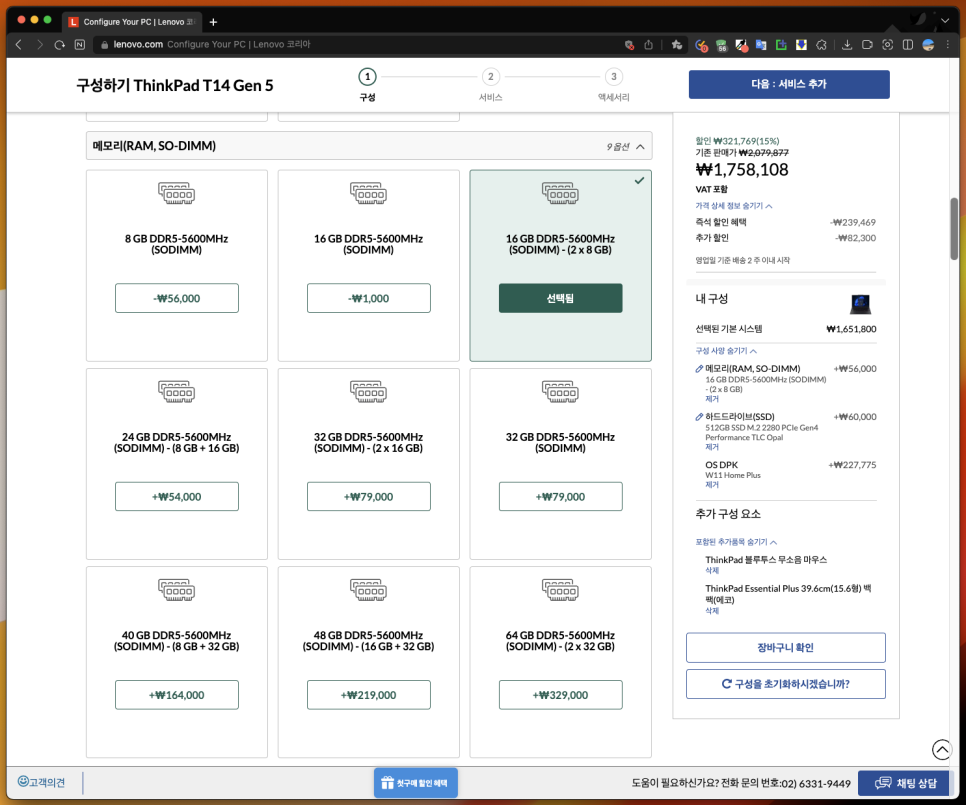Go to step 3 액세서리
The image size is (966, 805).
(614, 84)
